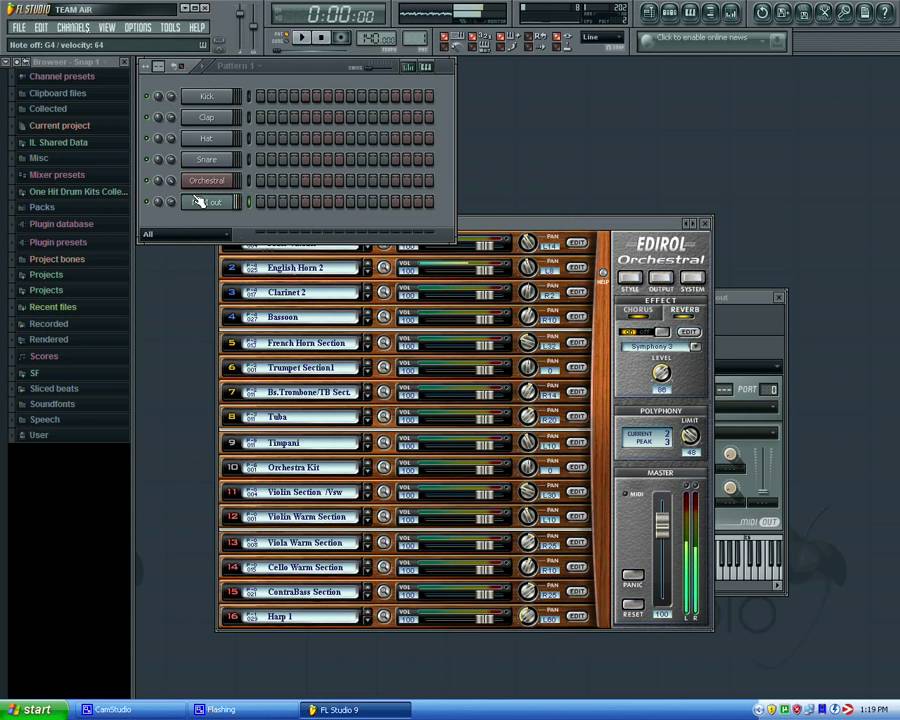Start playback with the play button
Screen dimensions: 900x720
coord(302,38)
